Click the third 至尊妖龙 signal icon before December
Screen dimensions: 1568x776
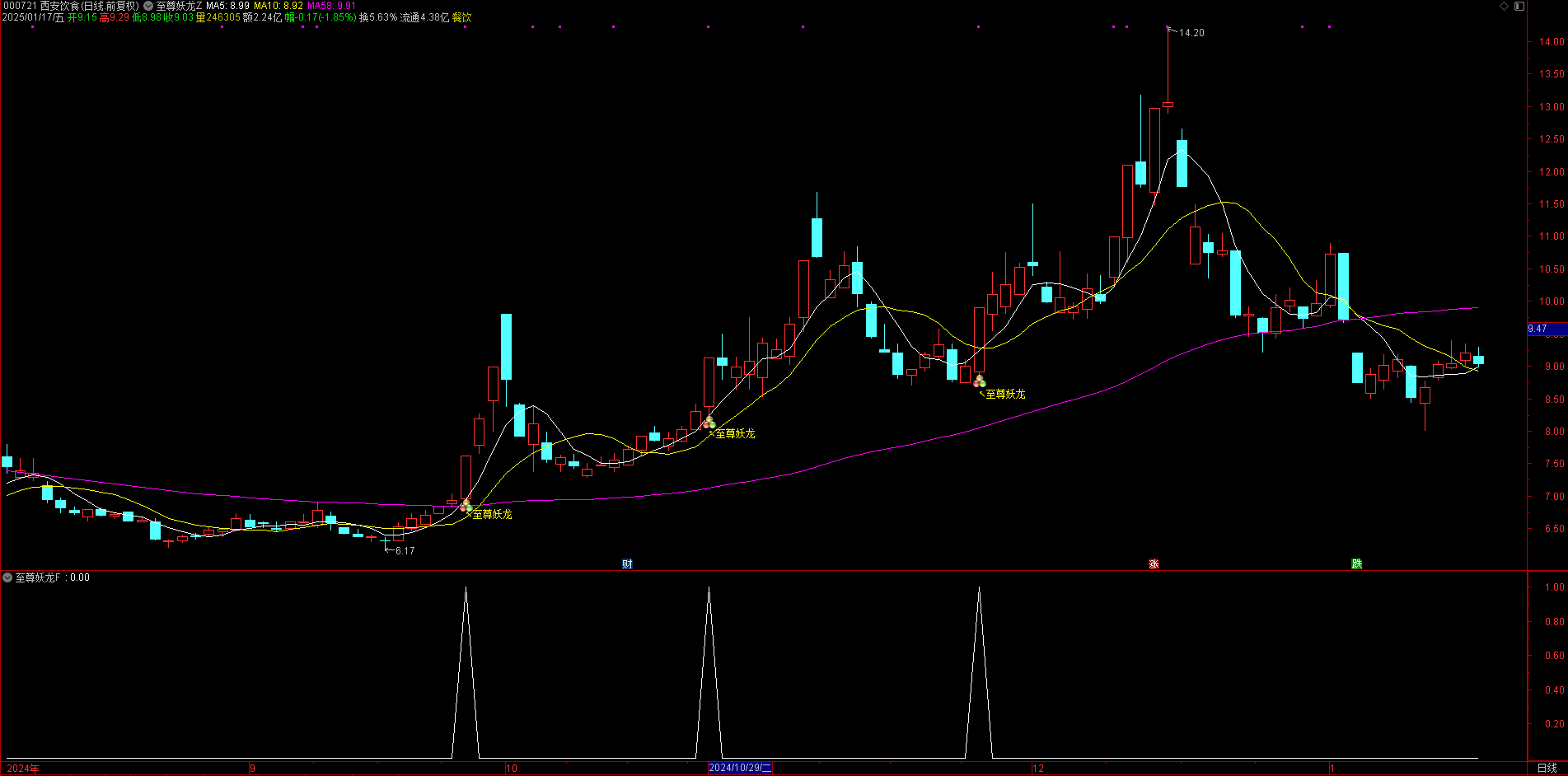click(979, 381)
